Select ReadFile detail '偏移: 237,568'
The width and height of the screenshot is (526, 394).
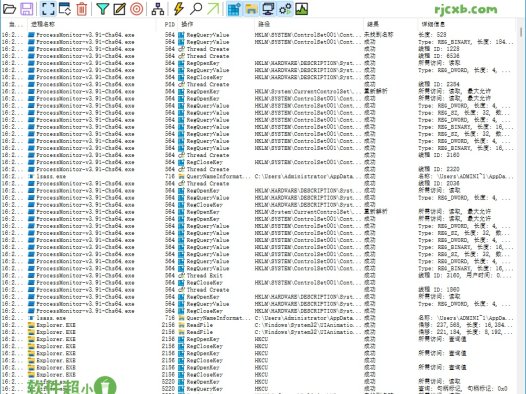click(x=466, y=325)
